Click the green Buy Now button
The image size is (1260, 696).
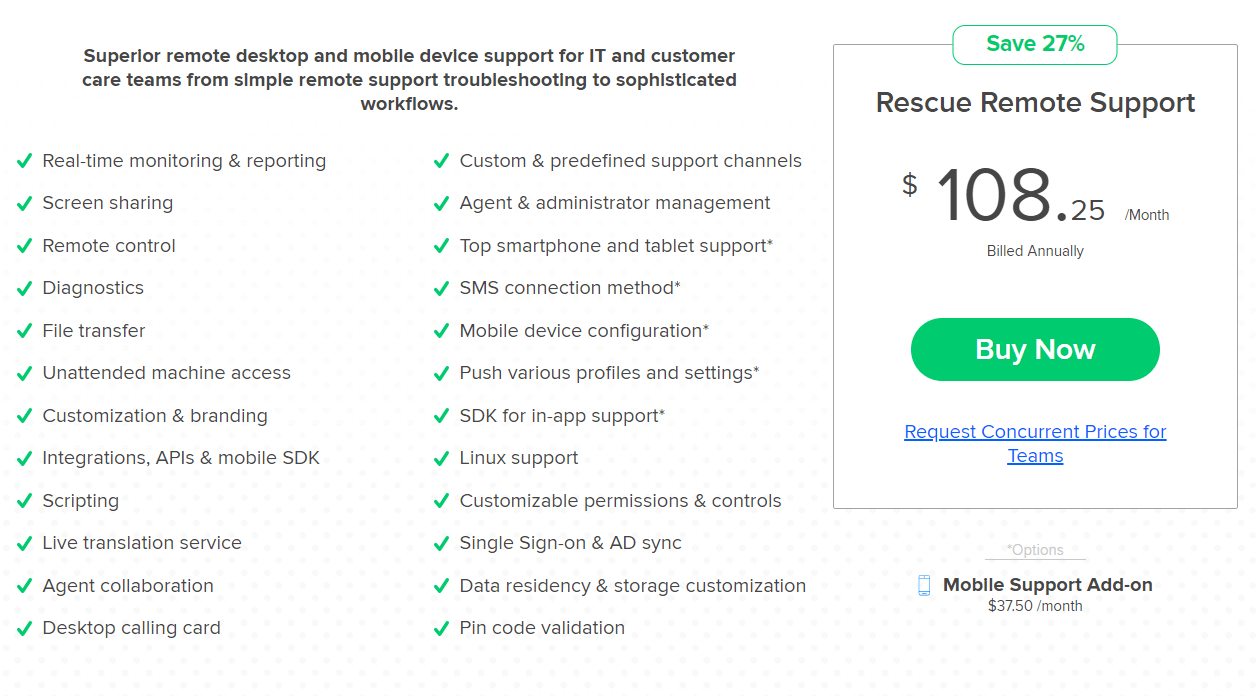point(1035,350)
